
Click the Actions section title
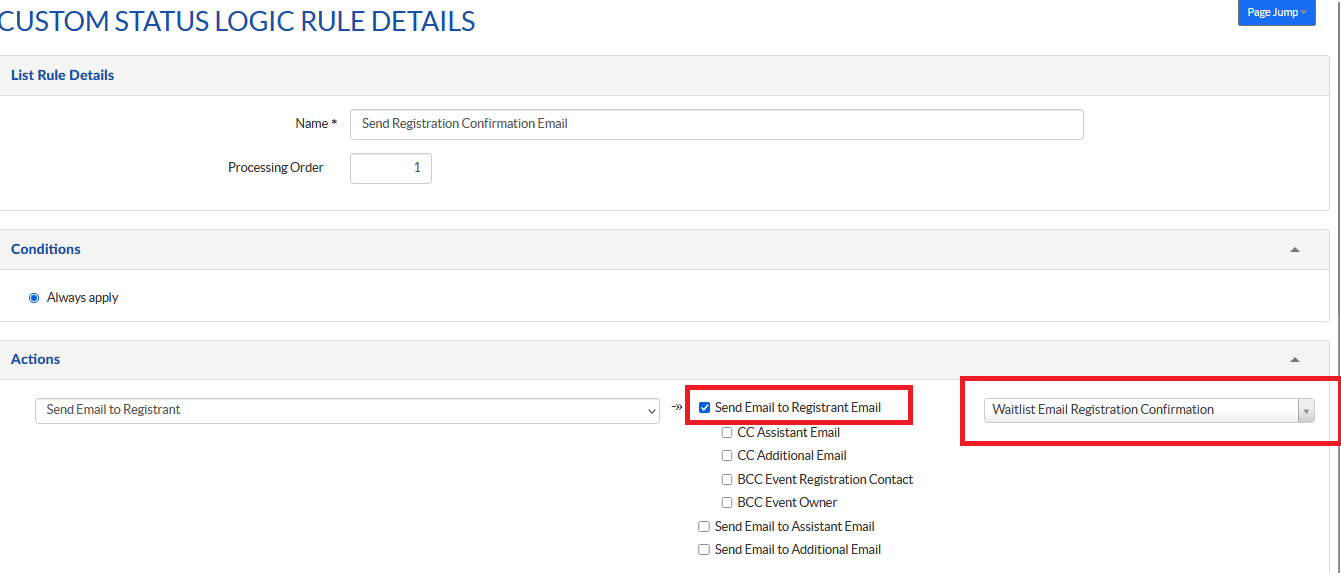point(36,360)
